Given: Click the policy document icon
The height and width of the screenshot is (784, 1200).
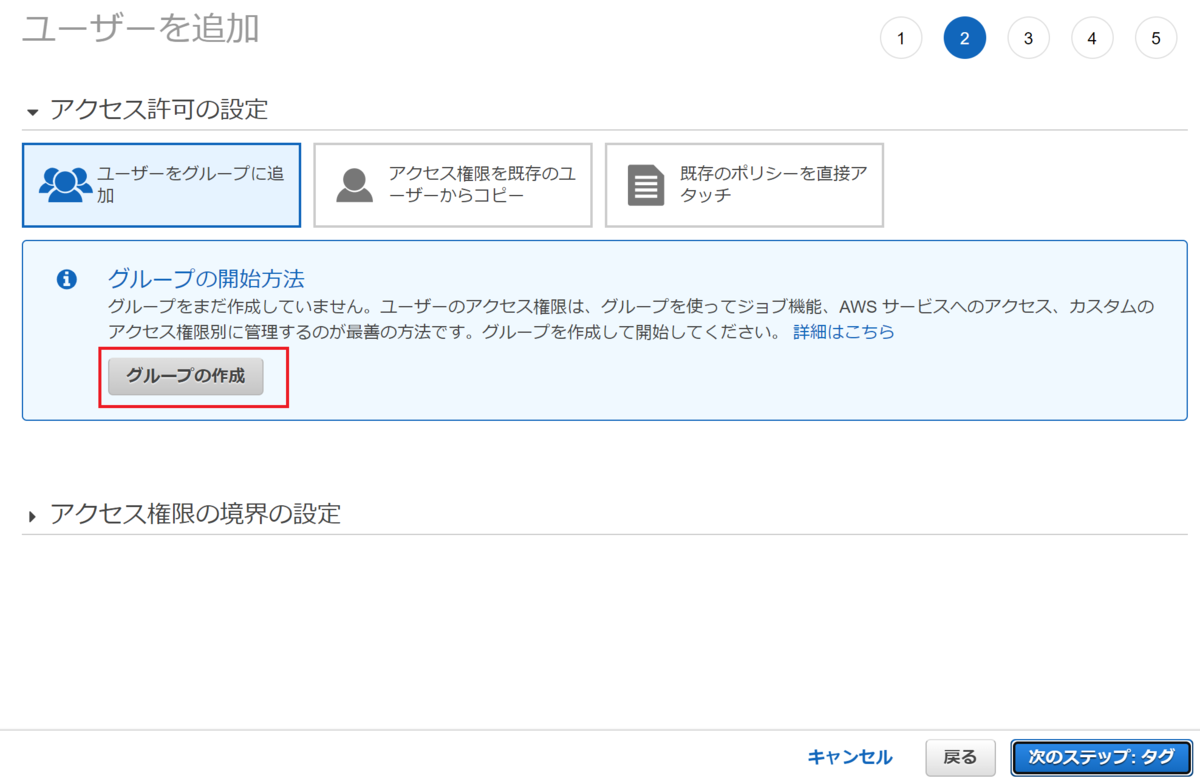Looking at the screenshot, I should 646,185.
